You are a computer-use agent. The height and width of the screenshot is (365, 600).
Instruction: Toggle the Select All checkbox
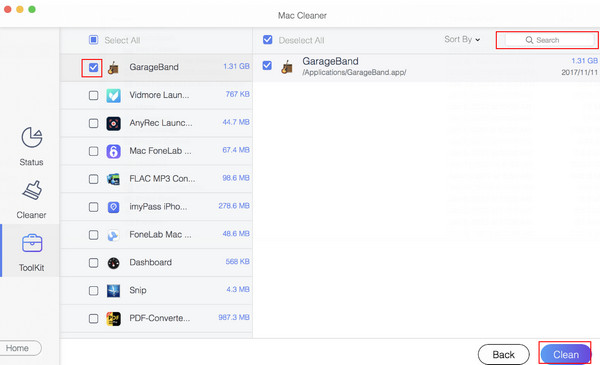93,40
